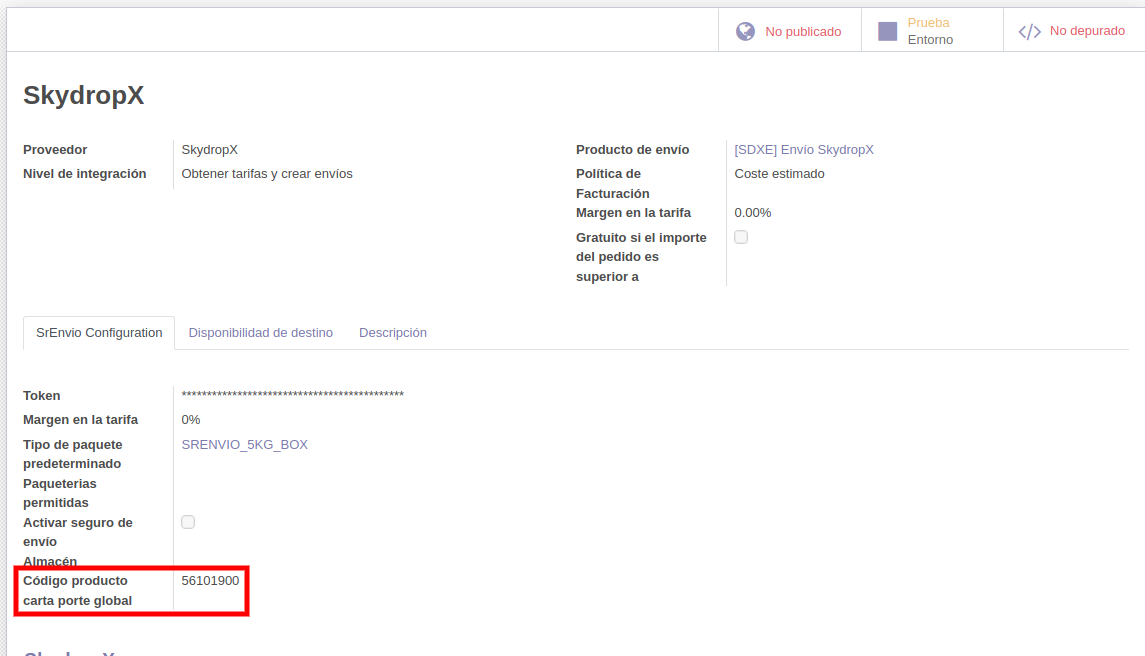Edit the Código producto carta porte global value
The width and height of the screenshot is (1145, 656).
[x=211, y=580]
